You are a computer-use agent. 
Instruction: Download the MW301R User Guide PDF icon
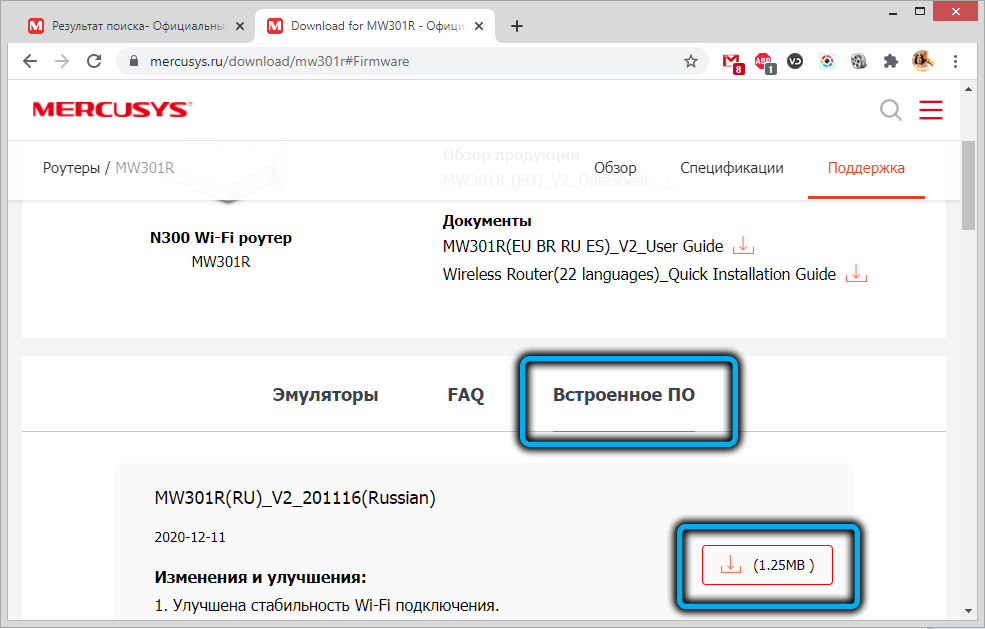(743, 246)
